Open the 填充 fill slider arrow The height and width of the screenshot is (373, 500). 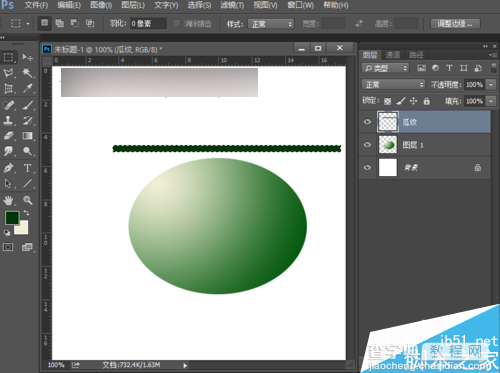(x=491, y=101)
